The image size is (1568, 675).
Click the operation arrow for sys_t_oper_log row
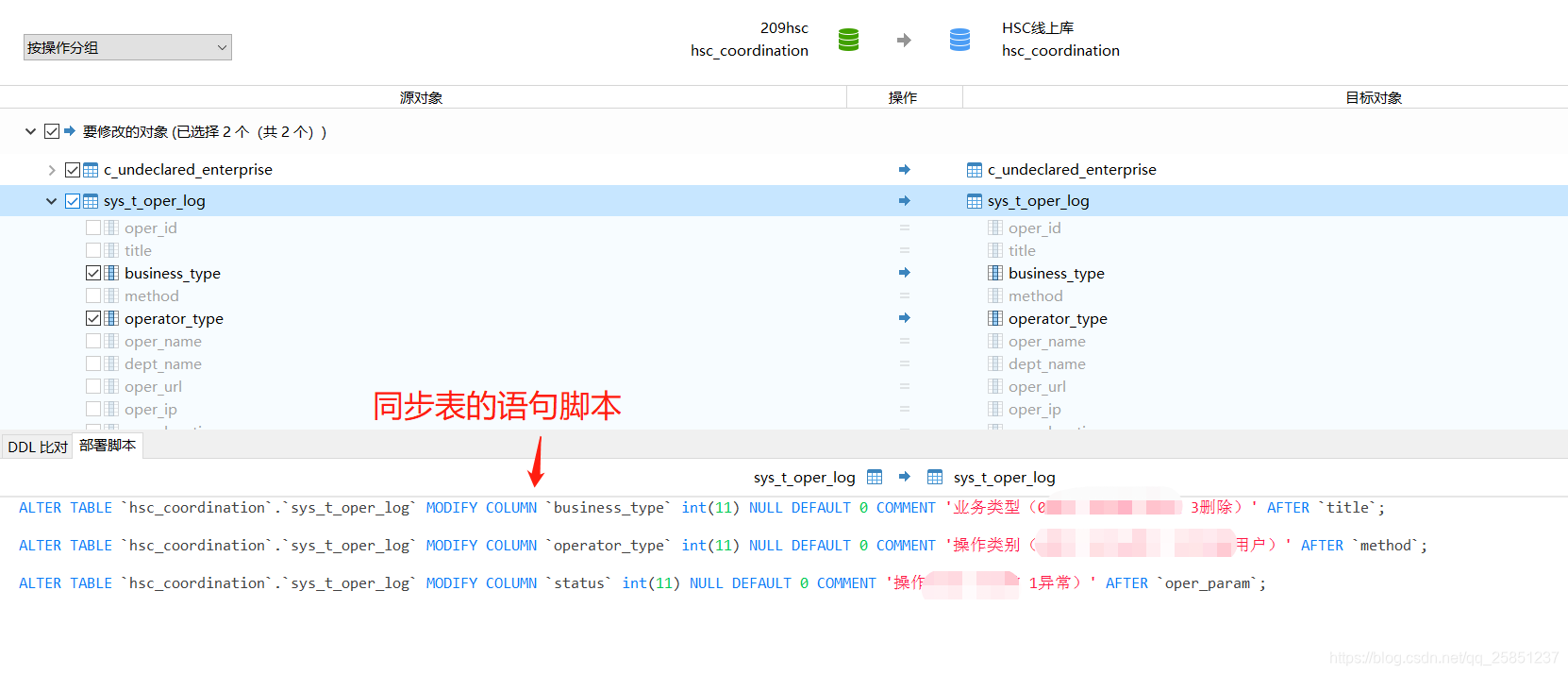(904, 201)
